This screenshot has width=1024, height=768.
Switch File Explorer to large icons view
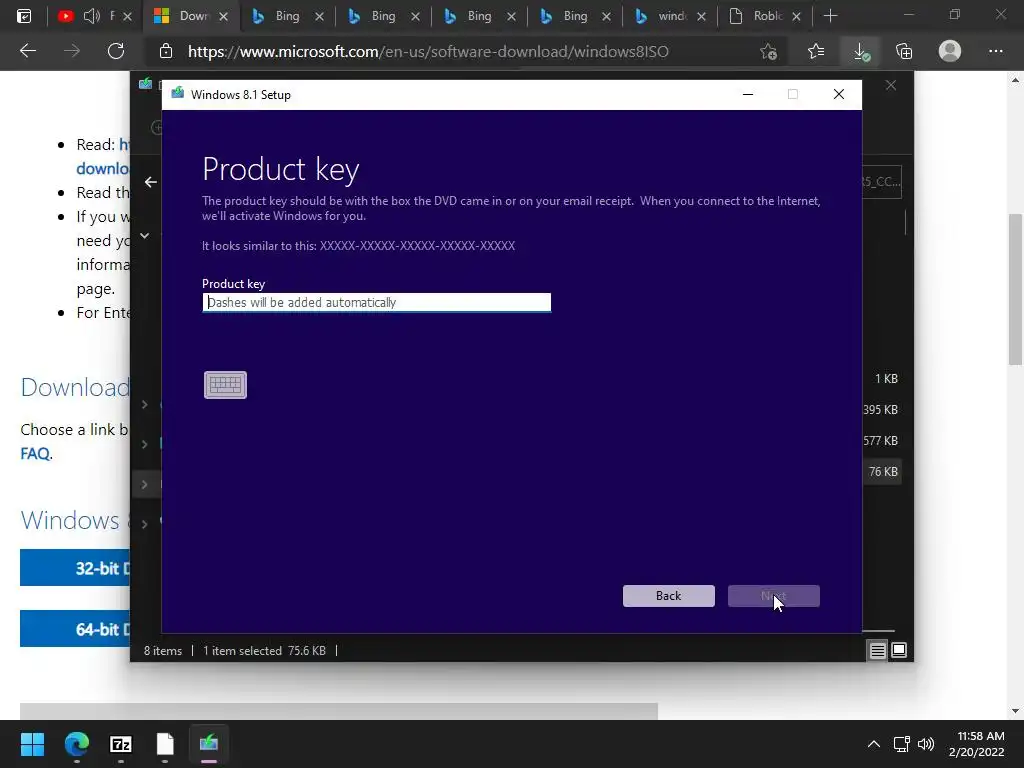point(899,650)
